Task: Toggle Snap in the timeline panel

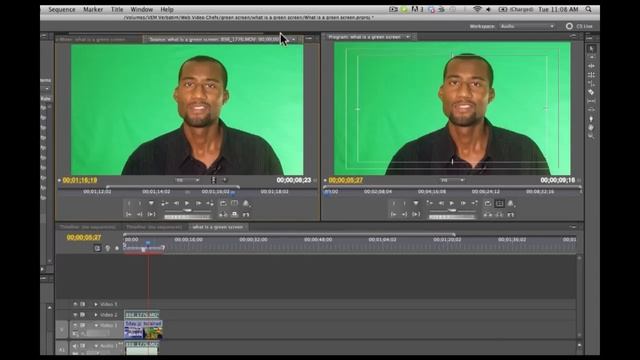Action: (98, 248)
